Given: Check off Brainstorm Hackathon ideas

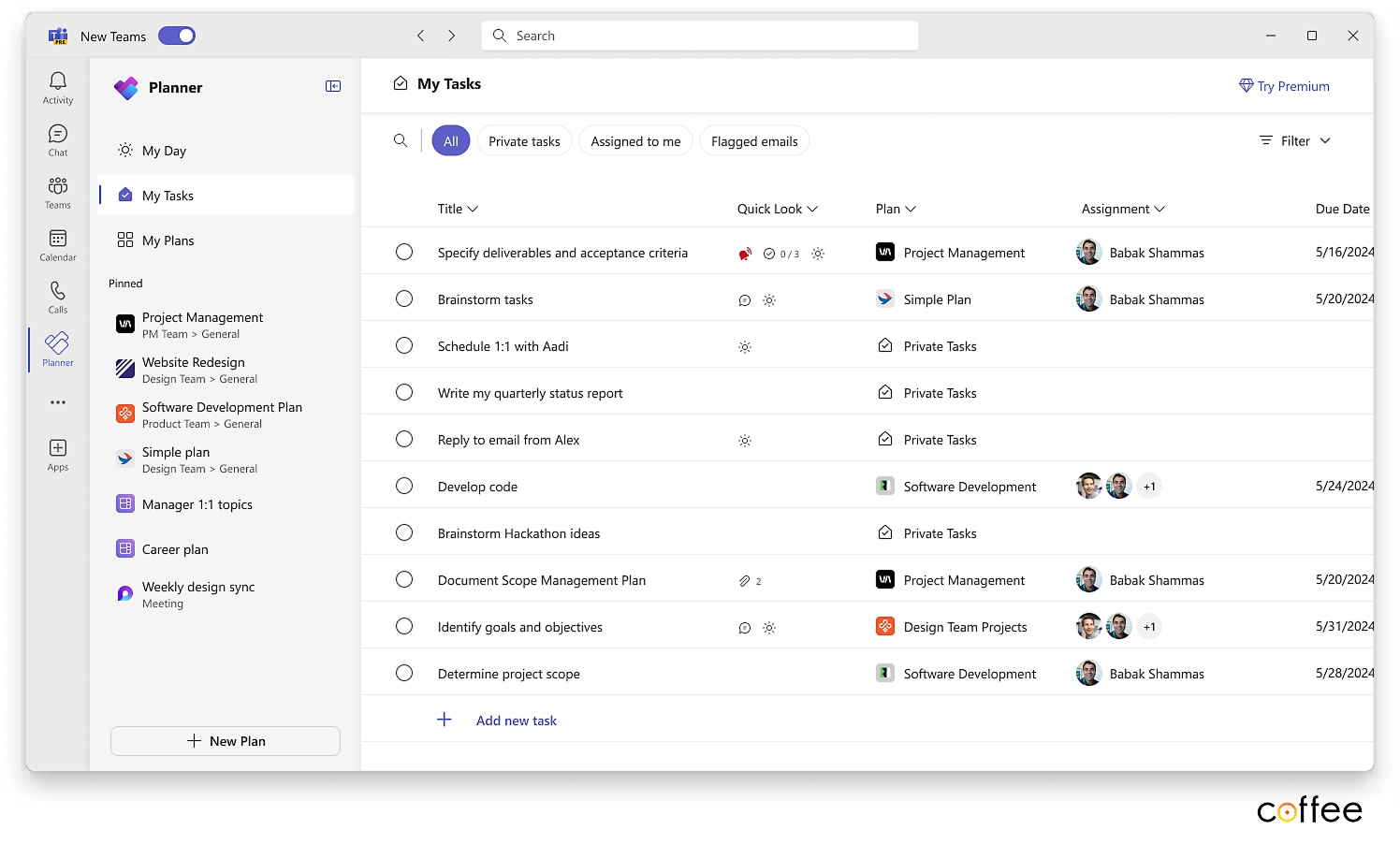Looking at the screenshot, I should coord(404,532).
